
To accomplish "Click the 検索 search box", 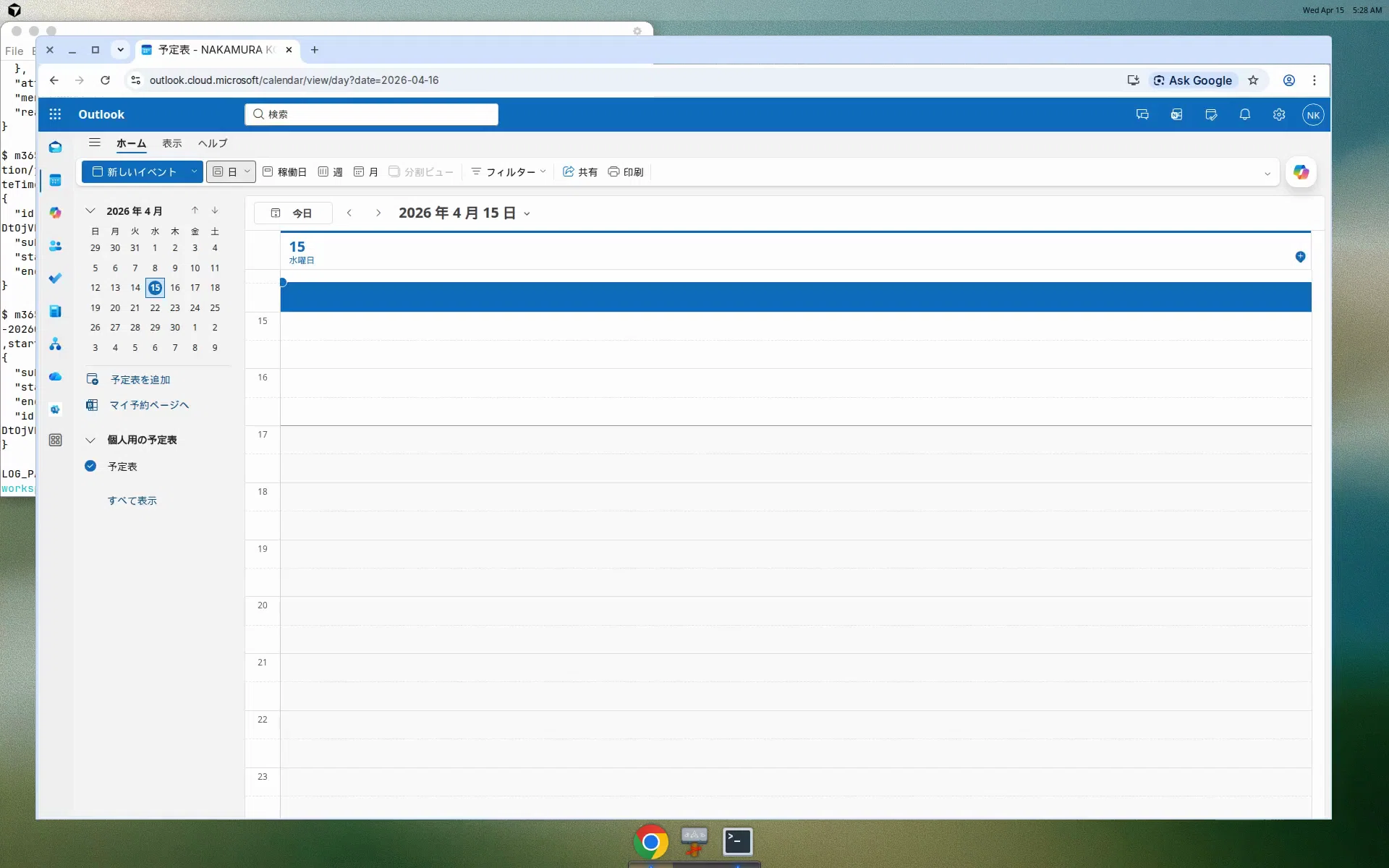I will pyautogui.click(x=371, y=114).
